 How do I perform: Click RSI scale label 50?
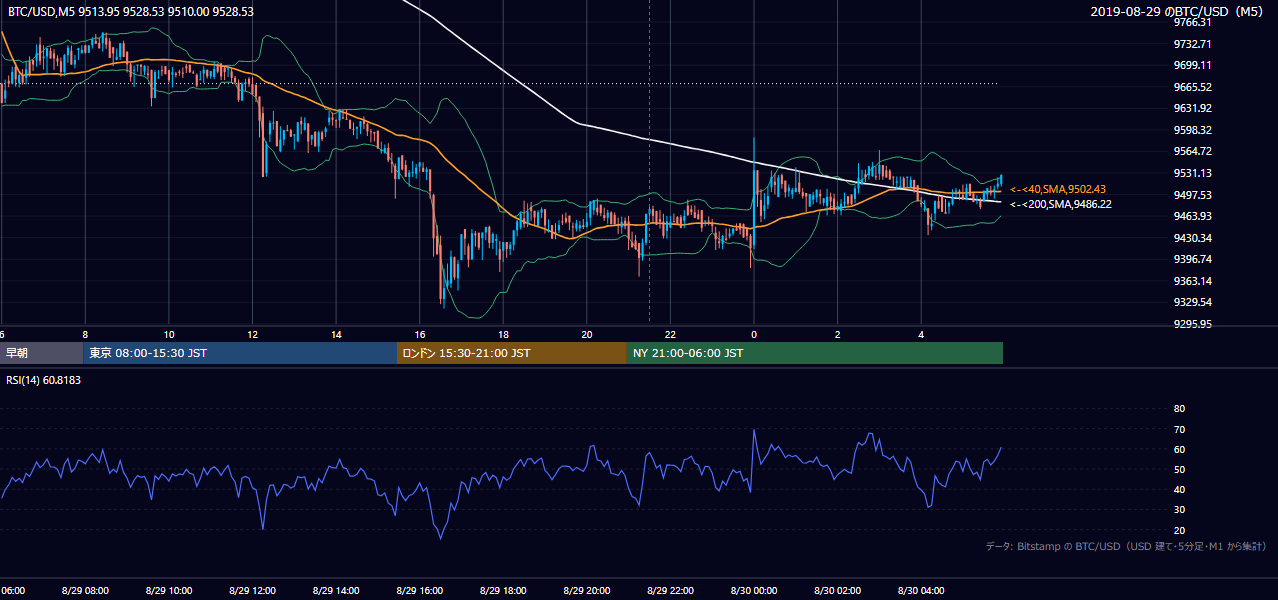pyautogui.click(x=1179, y=469)
